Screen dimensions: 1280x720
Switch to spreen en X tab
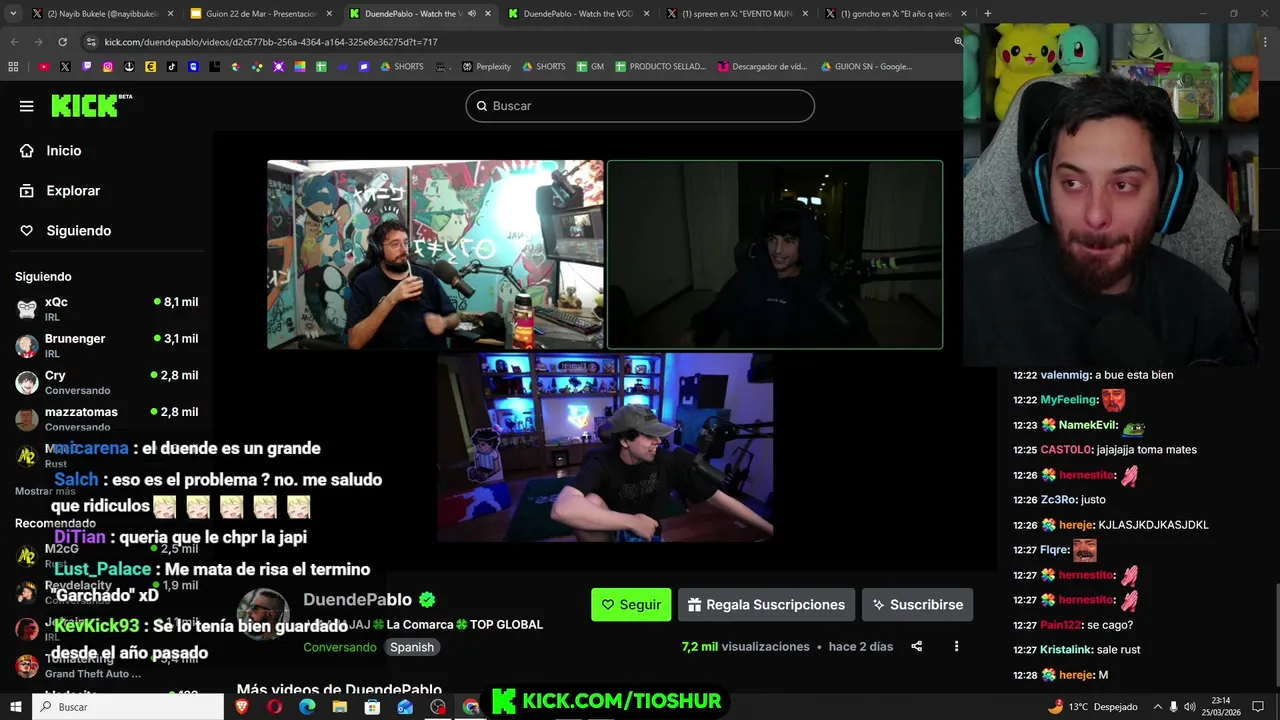(737, 14)
